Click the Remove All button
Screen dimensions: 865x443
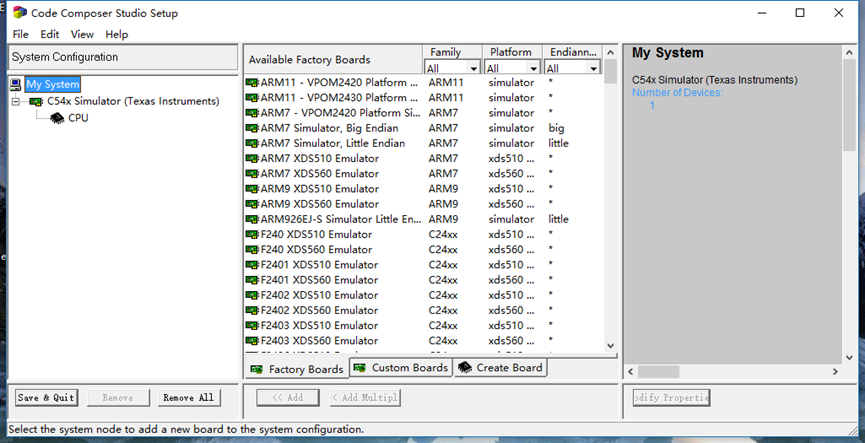coord(189,398)
